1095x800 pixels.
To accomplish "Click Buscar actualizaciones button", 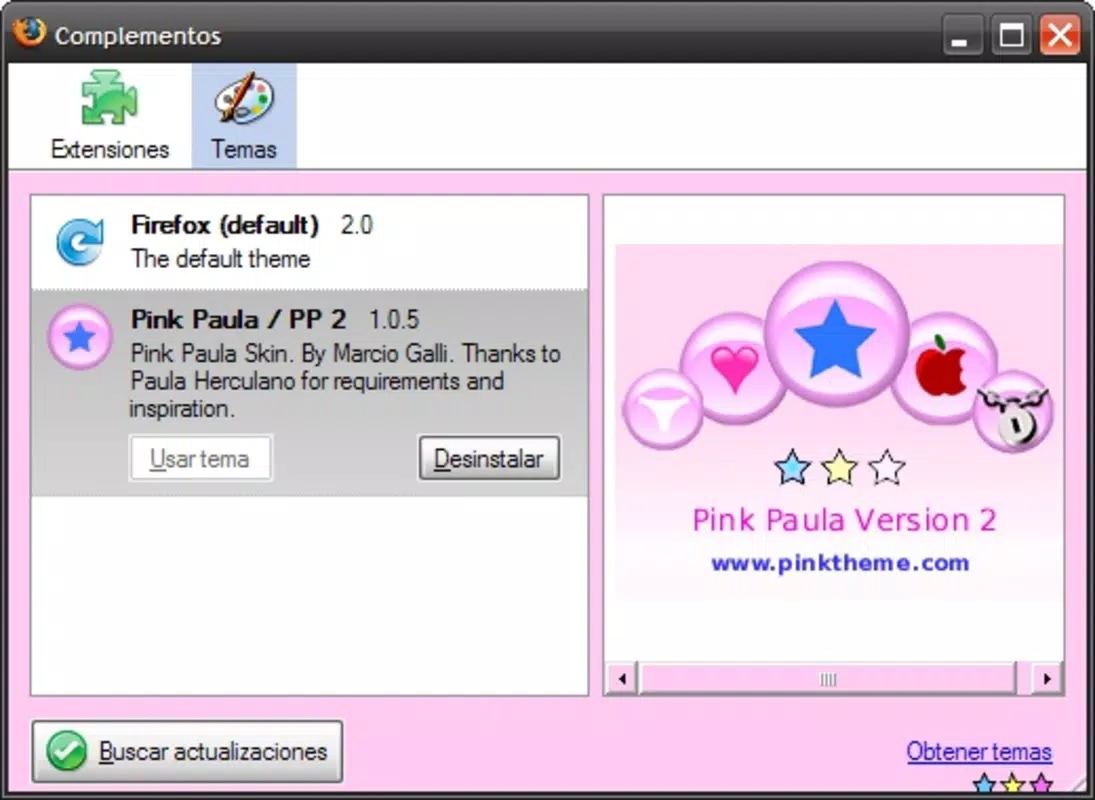I will tap(187, 751).
